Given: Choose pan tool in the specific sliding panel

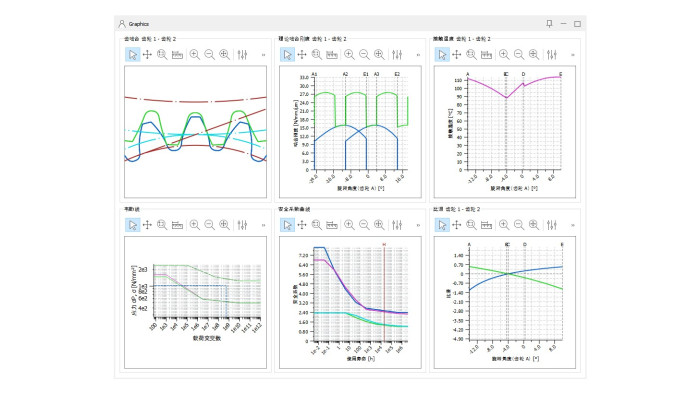Looking at the screenshot, I should tap(457, 225).
